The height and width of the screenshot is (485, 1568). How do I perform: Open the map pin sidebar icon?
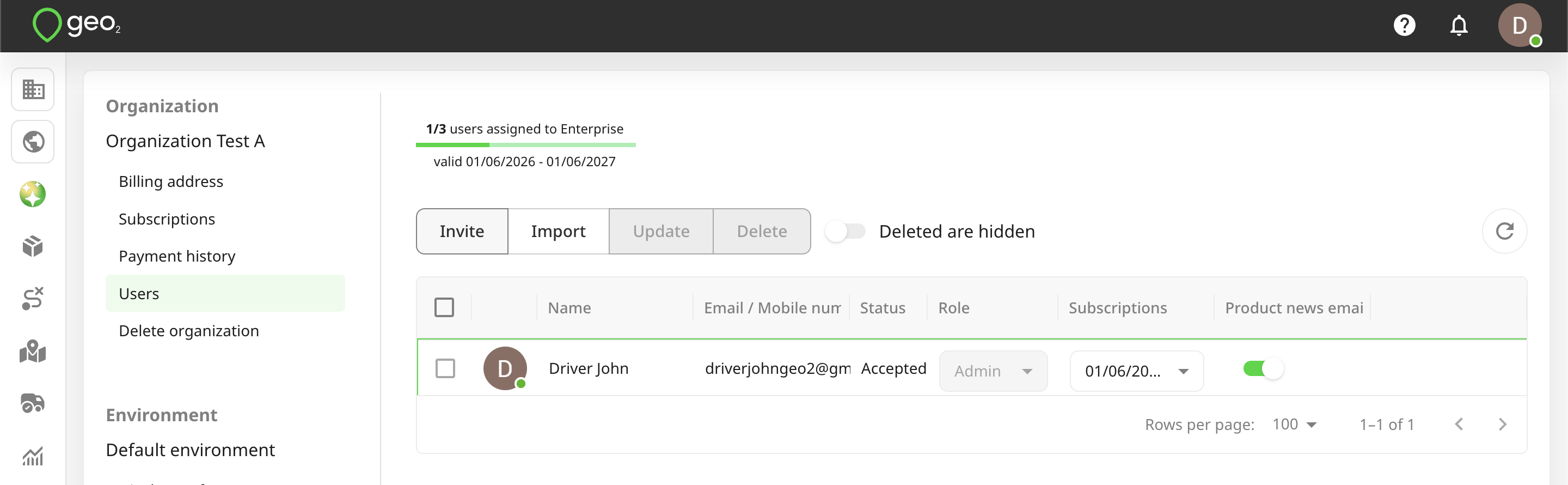click(x=33, y=351)
